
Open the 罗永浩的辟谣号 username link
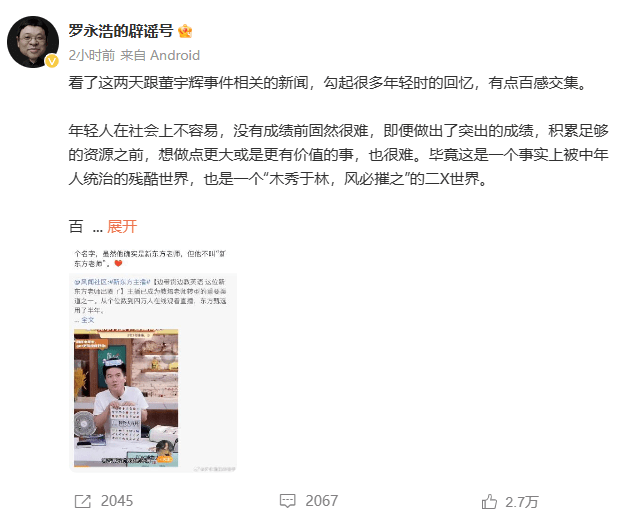click(121, 31)
